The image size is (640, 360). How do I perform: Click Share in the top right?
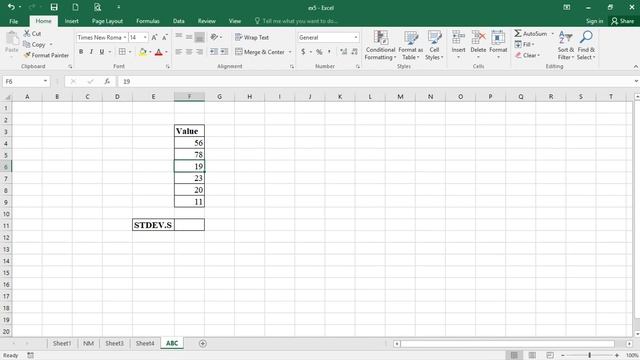tap(622, 21)
